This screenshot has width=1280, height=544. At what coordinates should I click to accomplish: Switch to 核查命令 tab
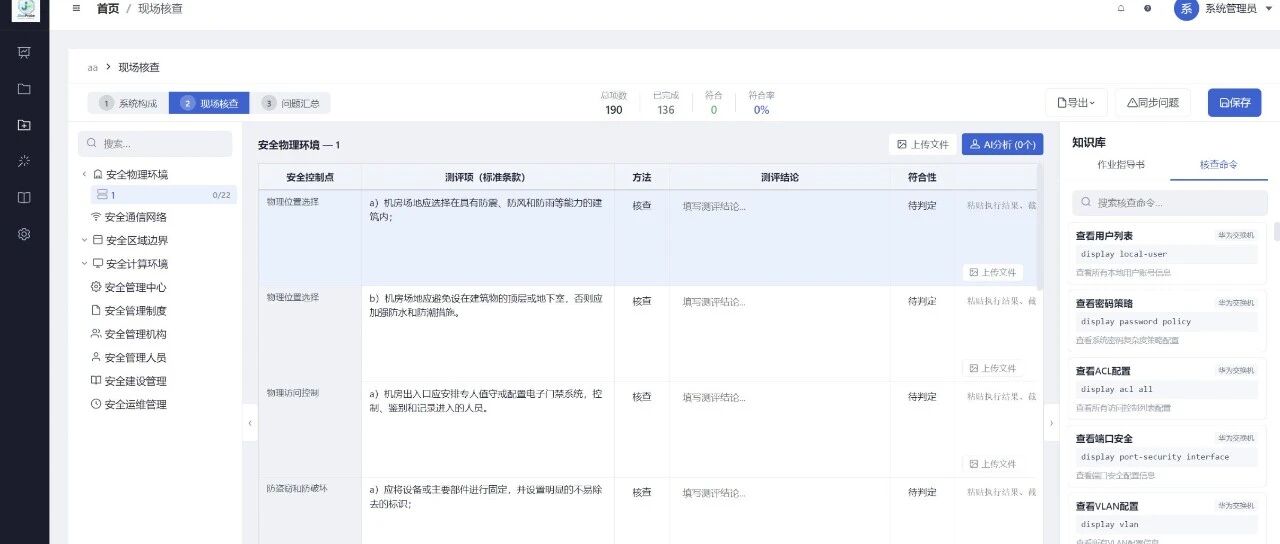pos(1219,164)
